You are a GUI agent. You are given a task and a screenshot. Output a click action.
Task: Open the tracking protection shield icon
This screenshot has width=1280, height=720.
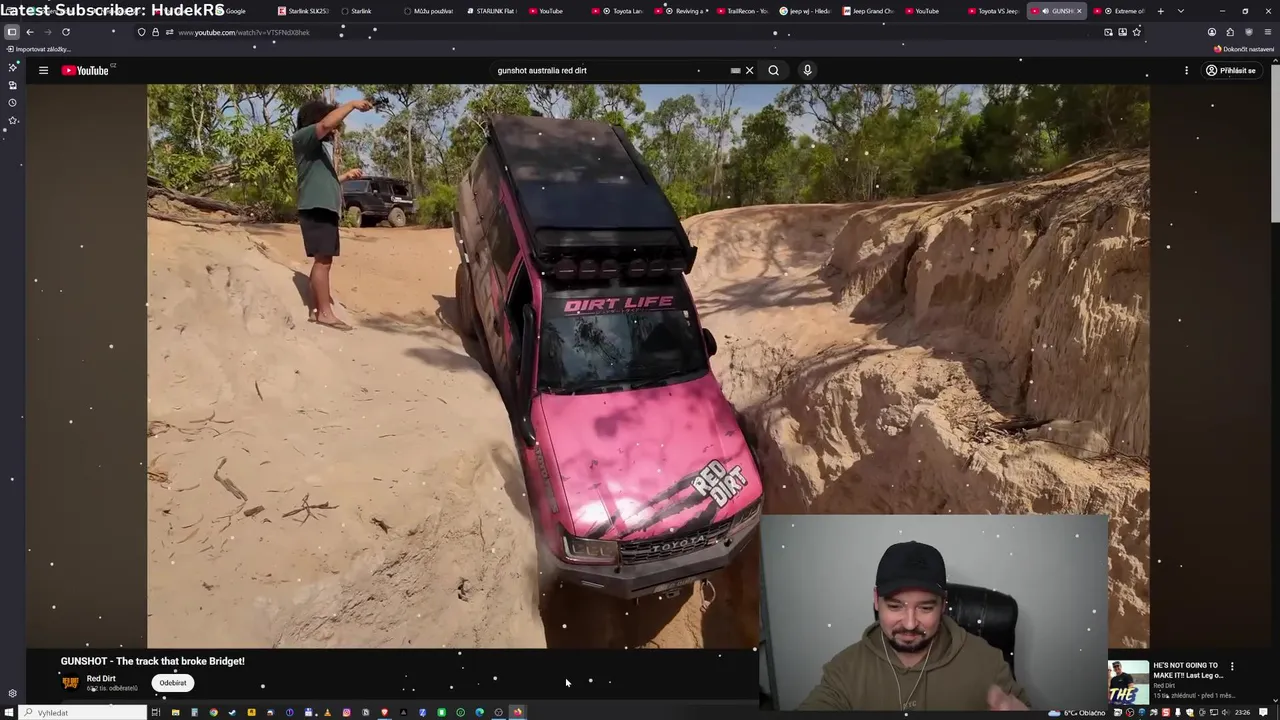[x=141, y=32]
